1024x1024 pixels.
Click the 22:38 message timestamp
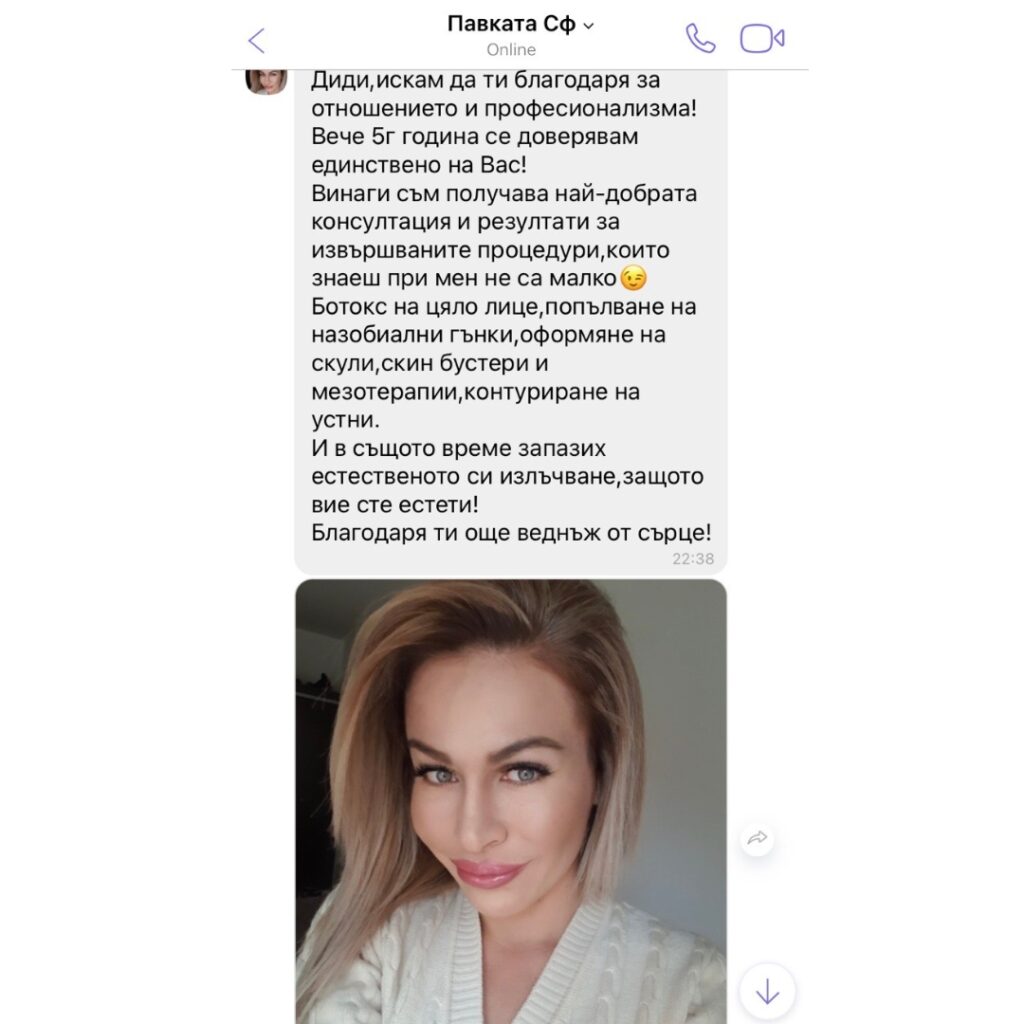pyautogui.click(x=693, y=559)
